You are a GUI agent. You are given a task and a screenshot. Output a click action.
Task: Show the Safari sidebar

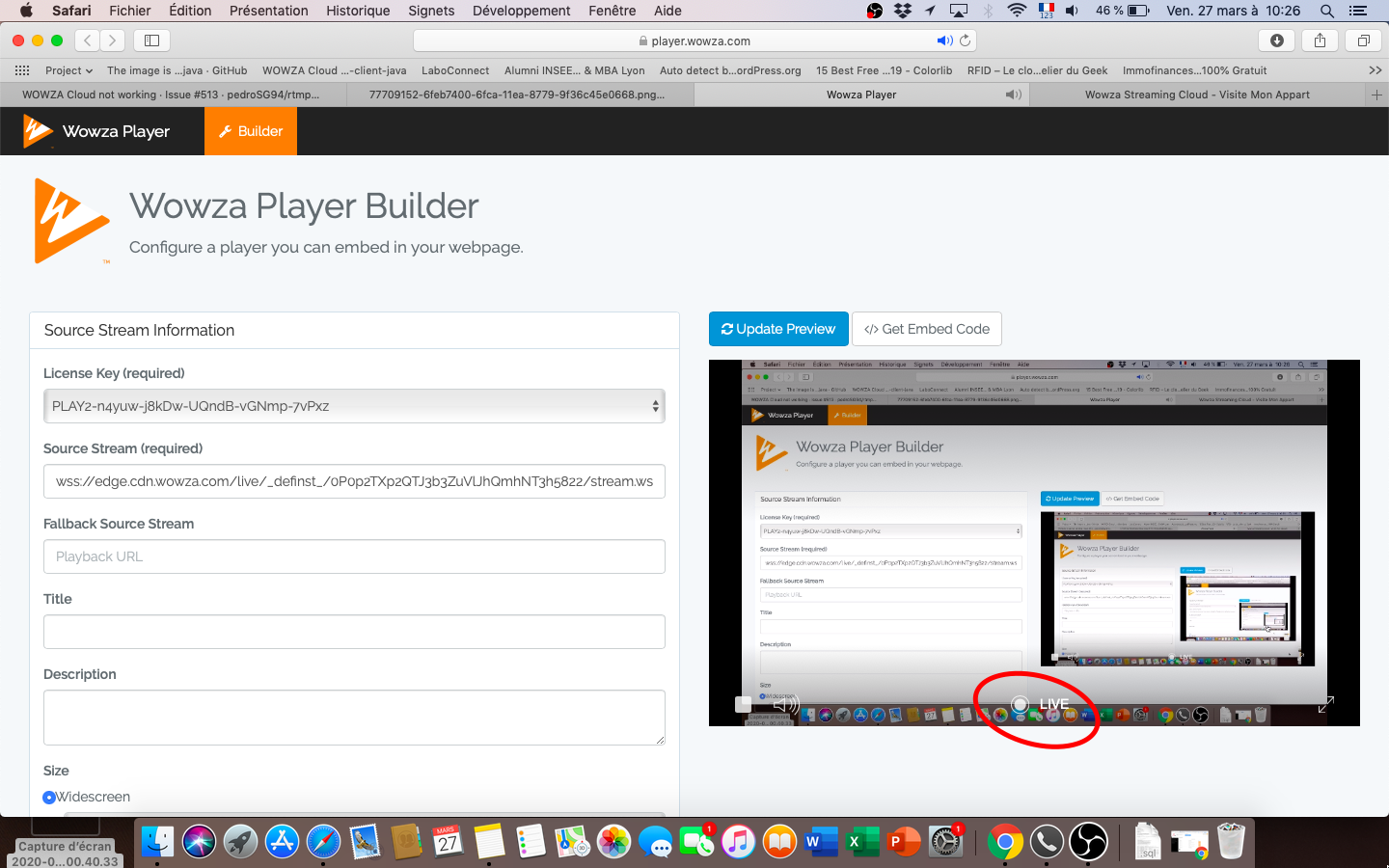tap(151, 41)
